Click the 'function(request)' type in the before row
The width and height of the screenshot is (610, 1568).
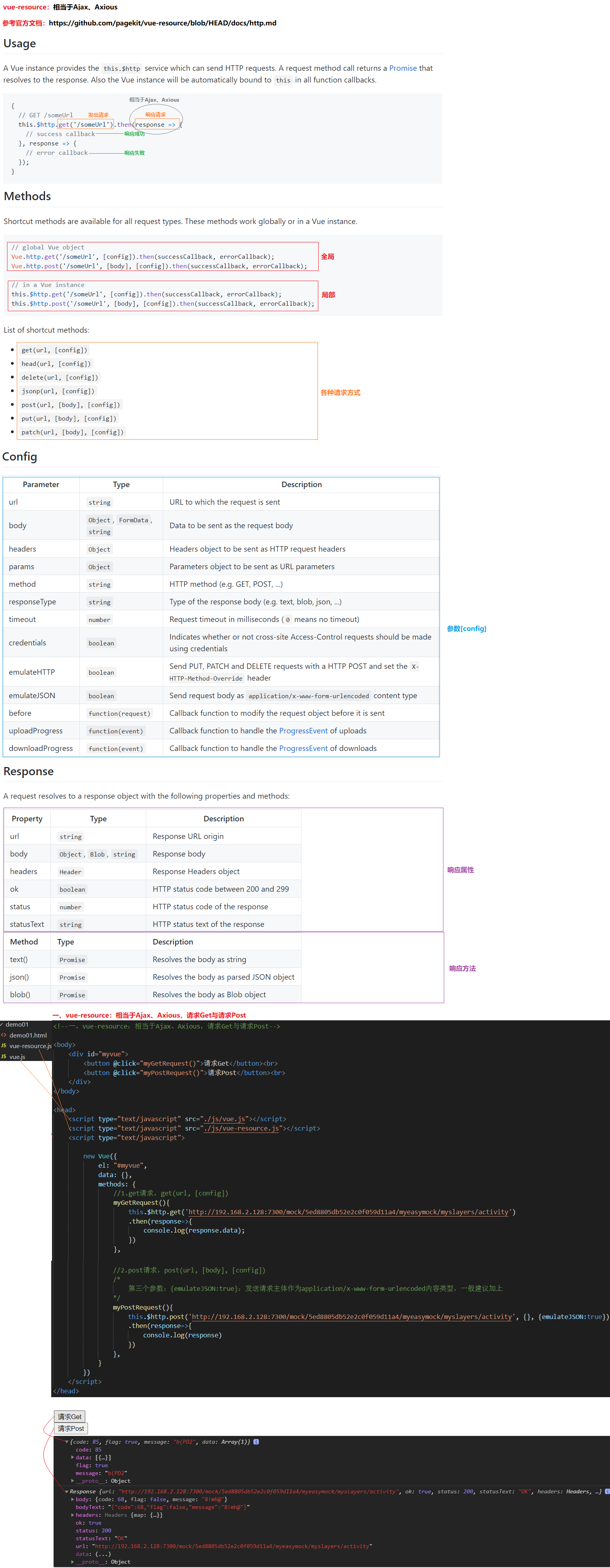point(119,713)
